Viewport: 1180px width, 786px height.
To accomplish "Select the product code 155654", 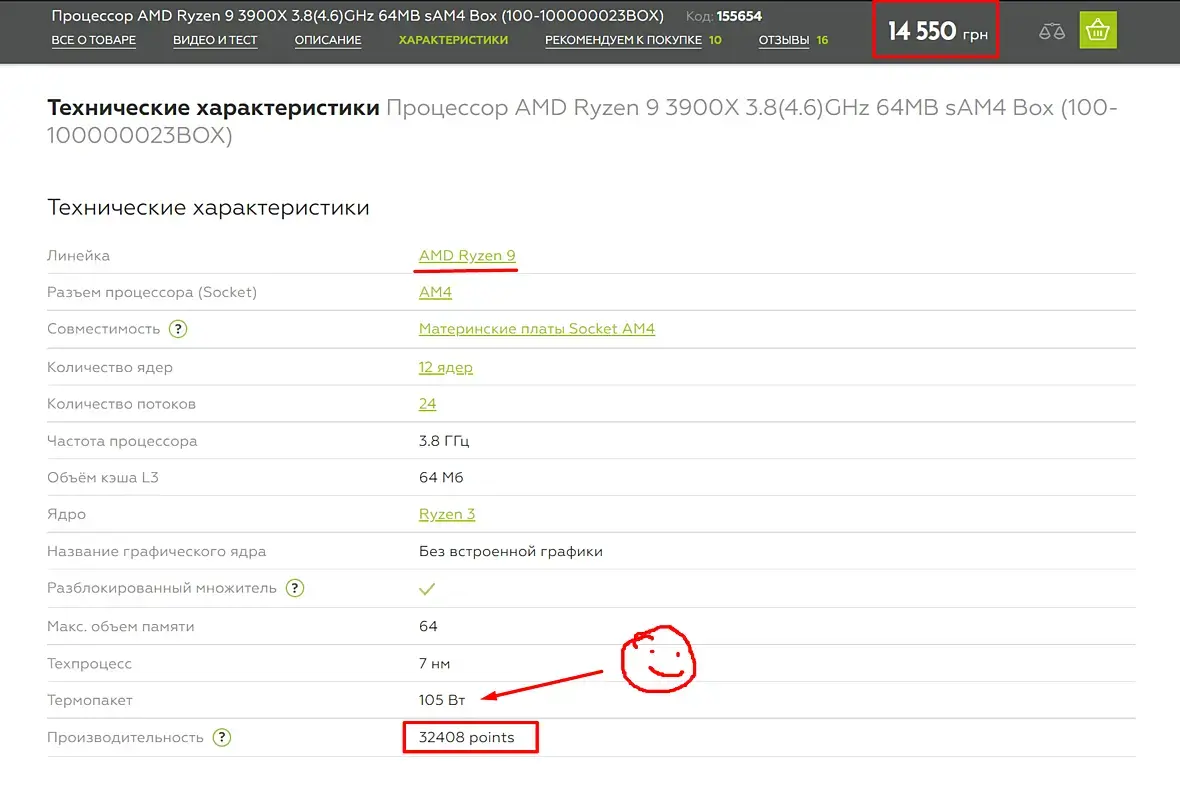I will pyautogui.click(x=739, y=16).
